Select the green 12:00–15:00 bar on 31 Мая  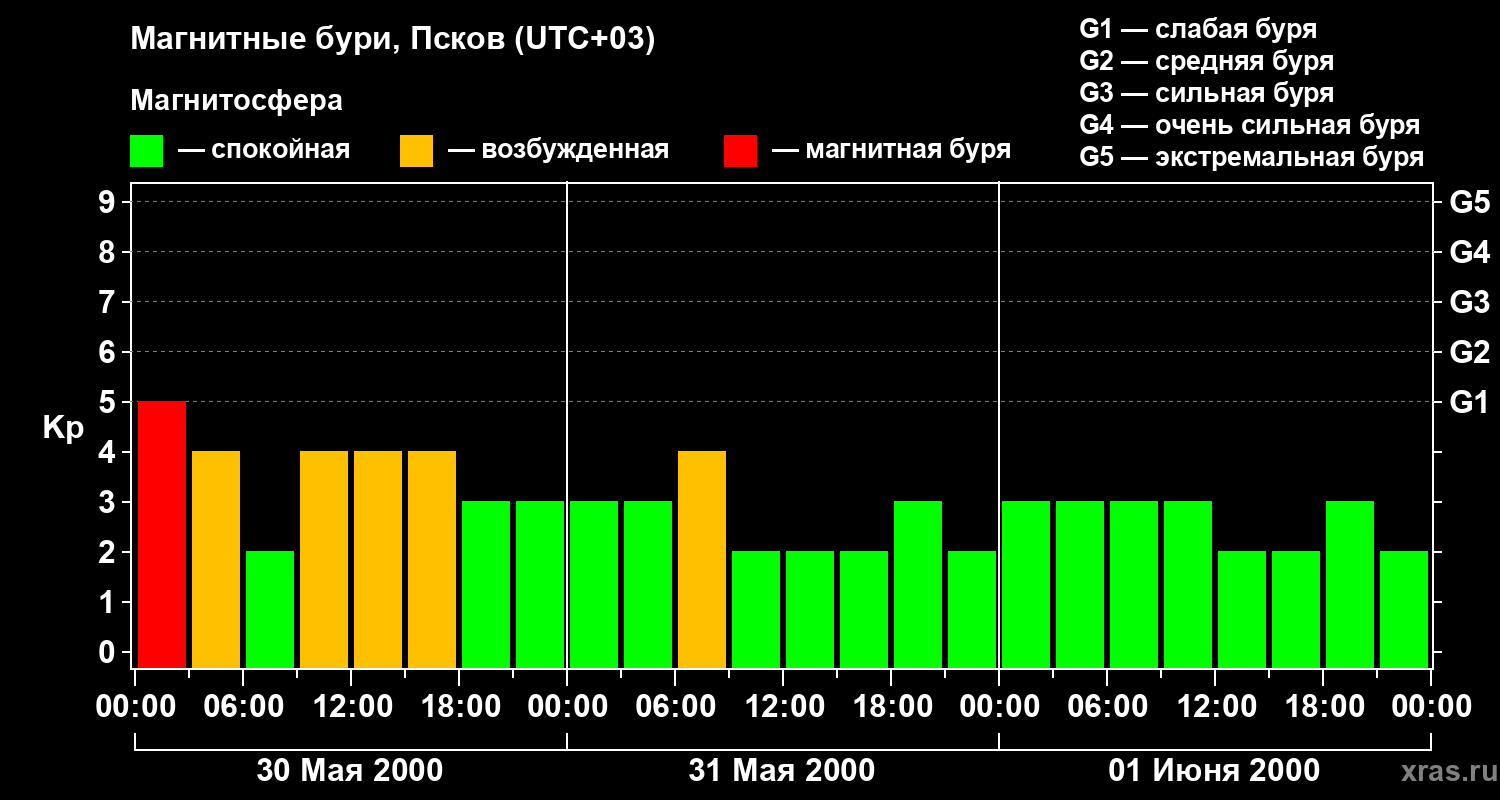click(810, 609)
